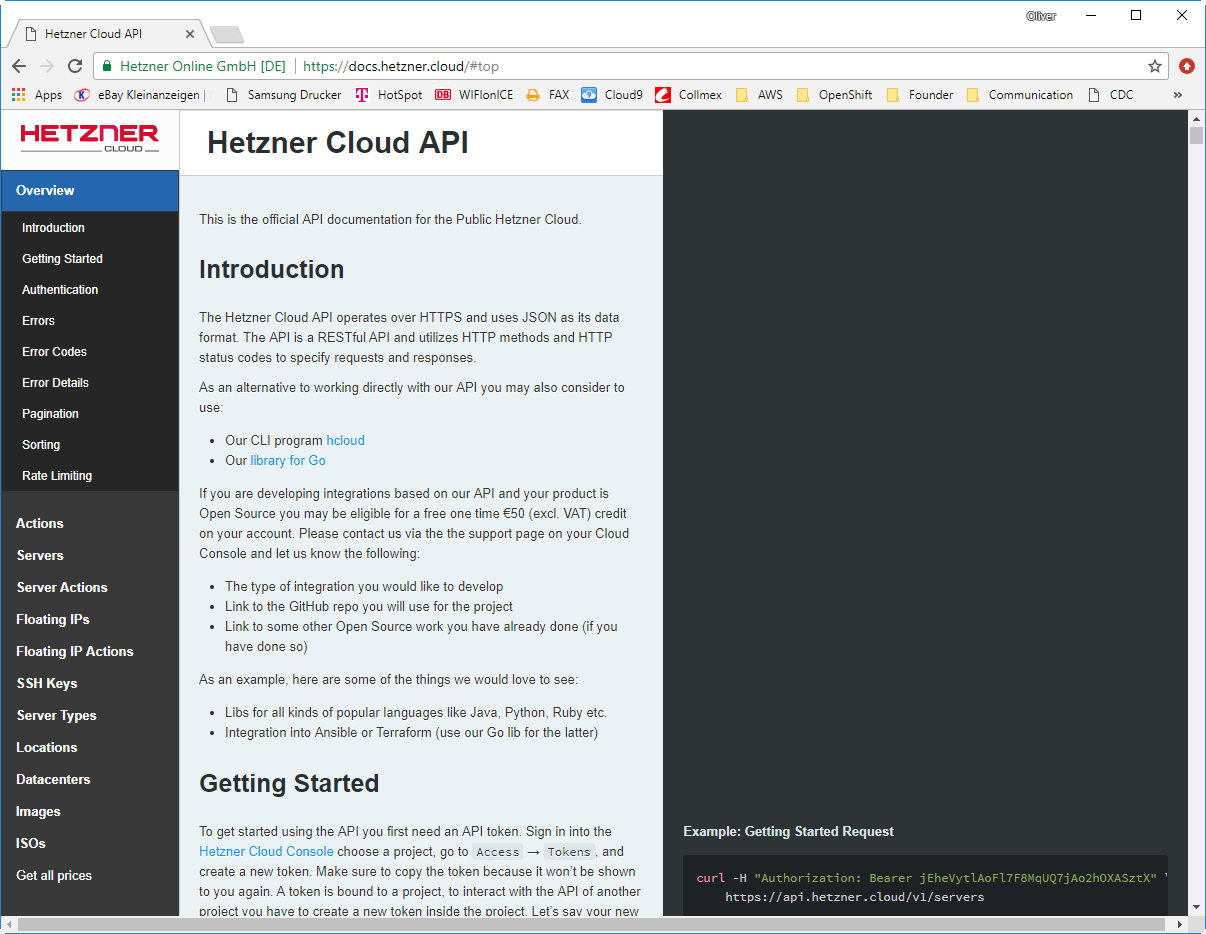1206x934 pixels.
Task: Click the scrollbar down arrow
Action: click(x=1196, y=907)
